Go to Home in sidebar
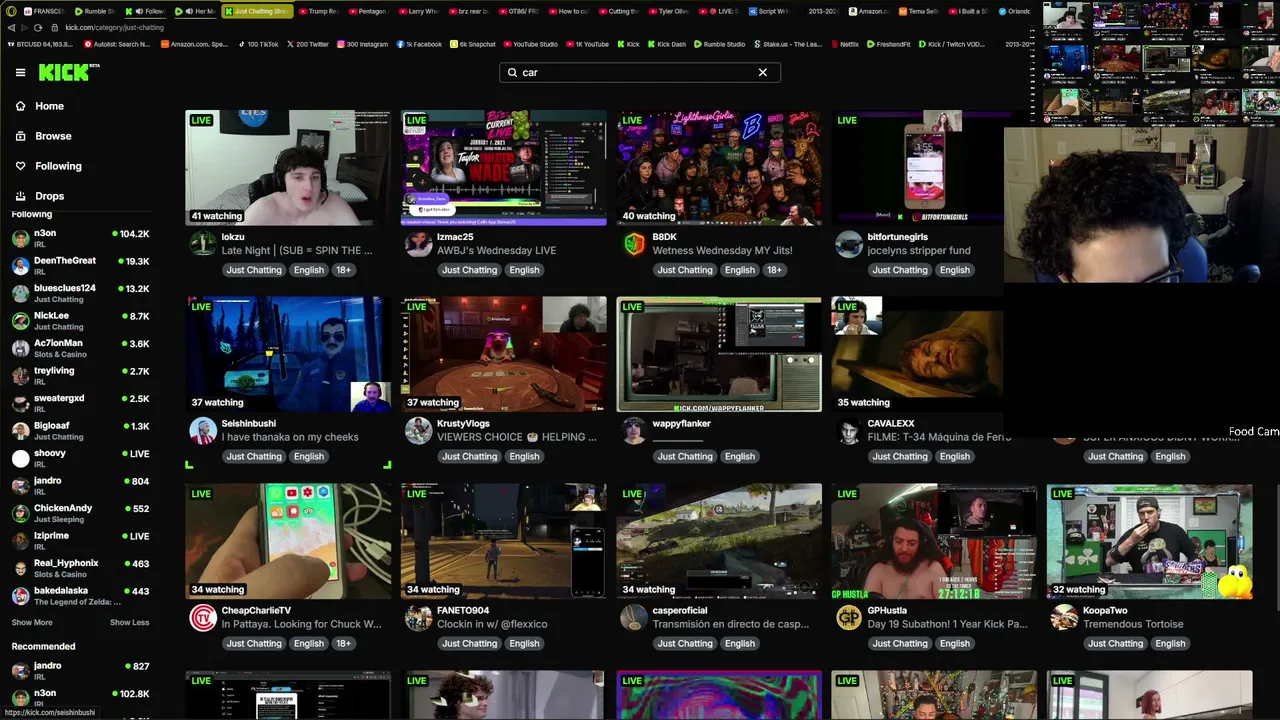 tap(49, 106)
